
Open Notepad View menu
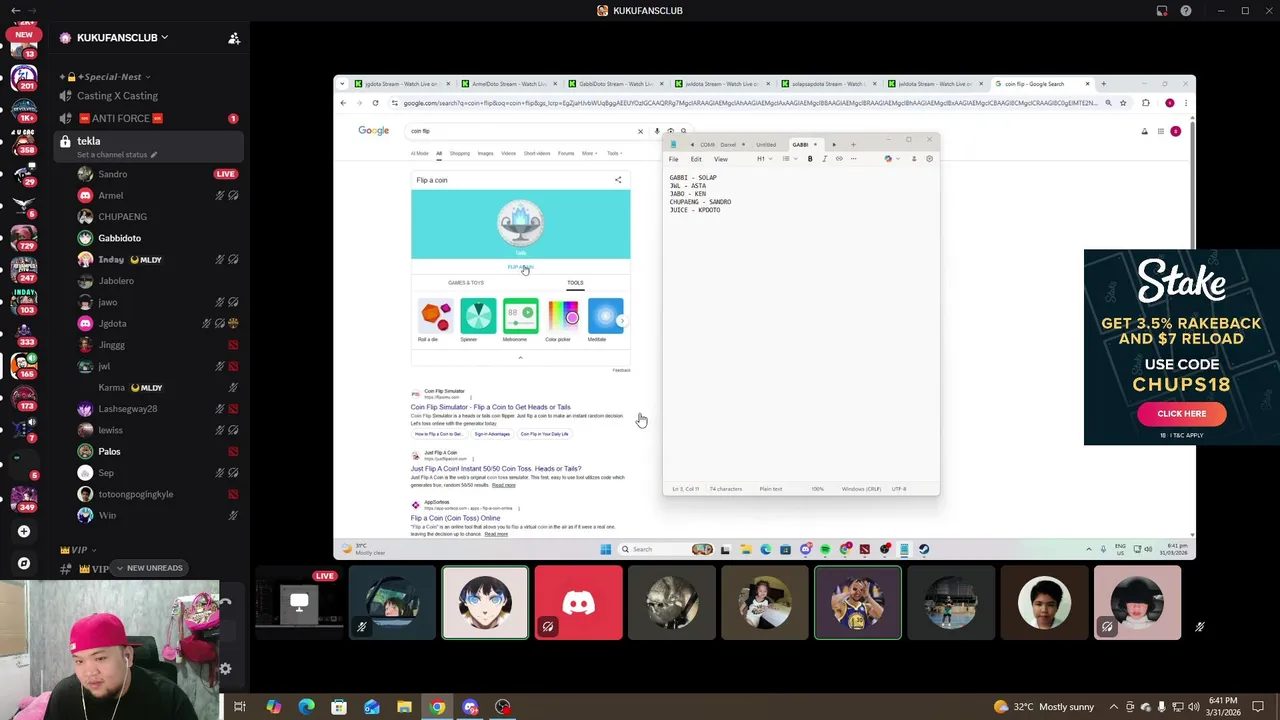(x=720, y=159)
